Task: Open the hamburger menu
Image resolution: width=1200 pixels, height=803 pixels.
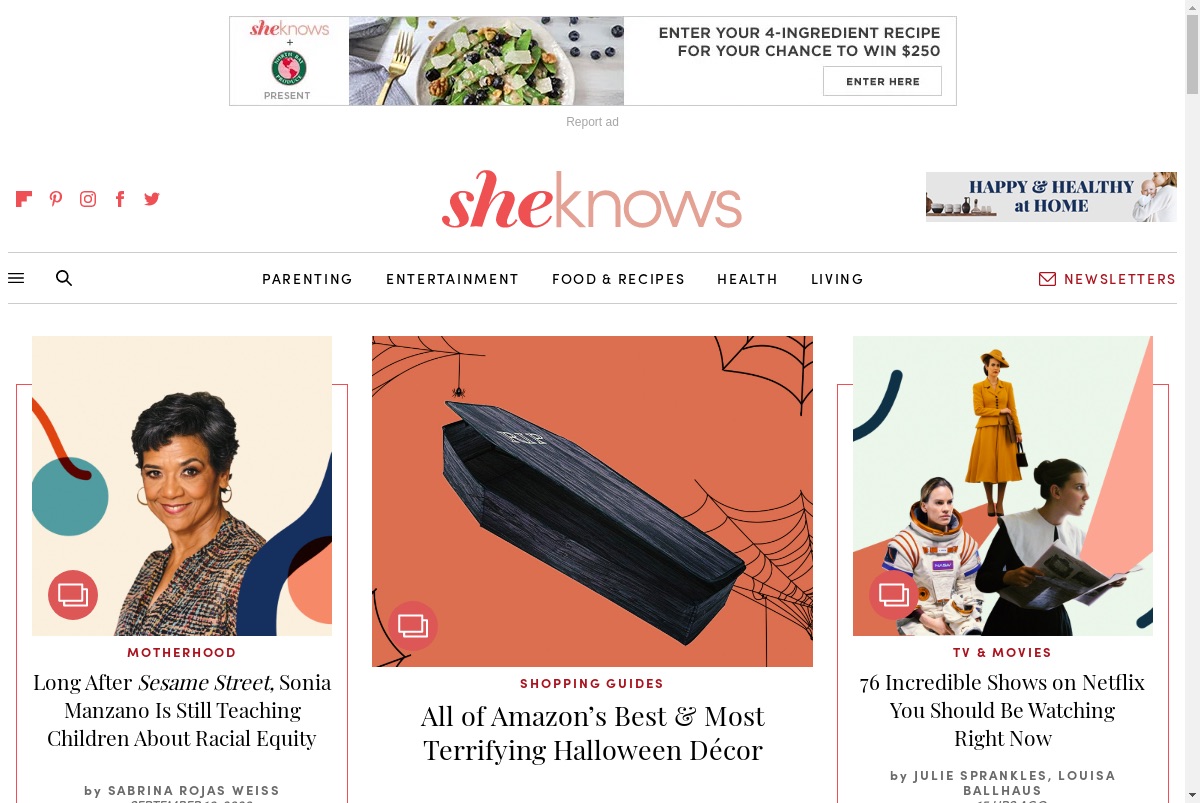Action: [x=16, y=278]
